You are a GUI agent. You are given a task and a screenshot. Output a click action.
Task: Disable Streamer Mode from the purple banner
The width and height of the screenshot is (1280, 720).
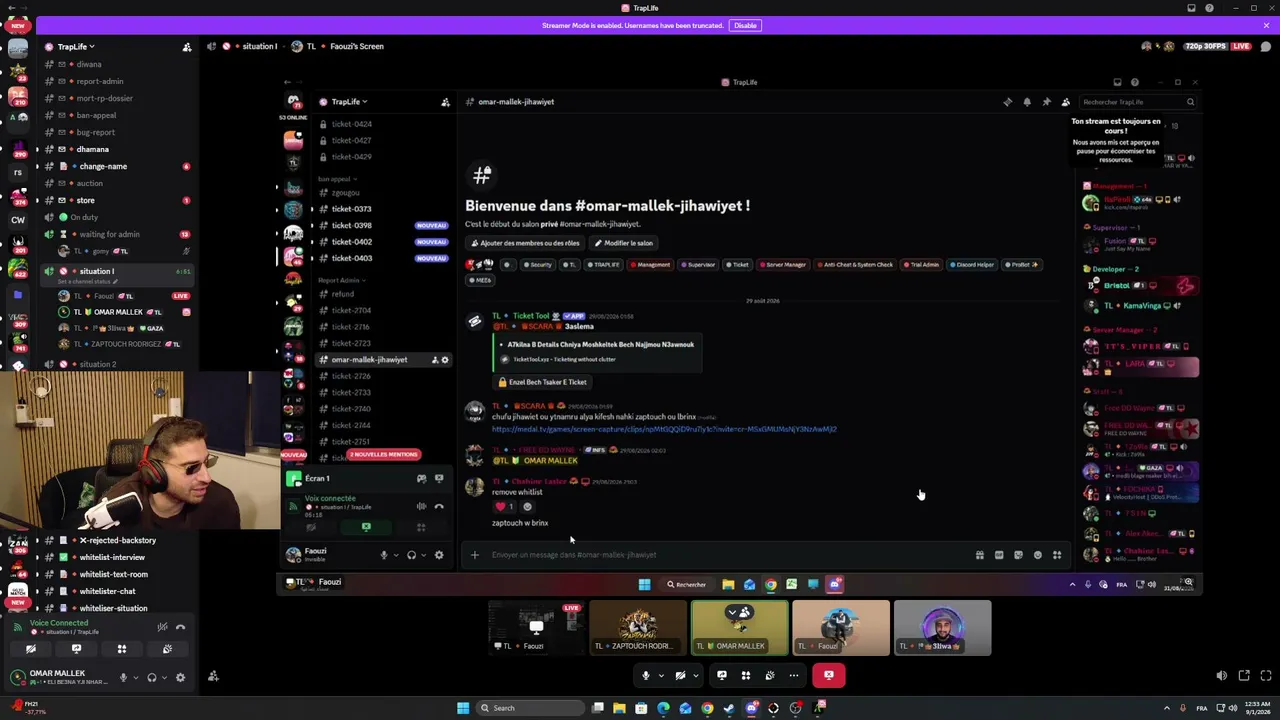click(745, 25)
